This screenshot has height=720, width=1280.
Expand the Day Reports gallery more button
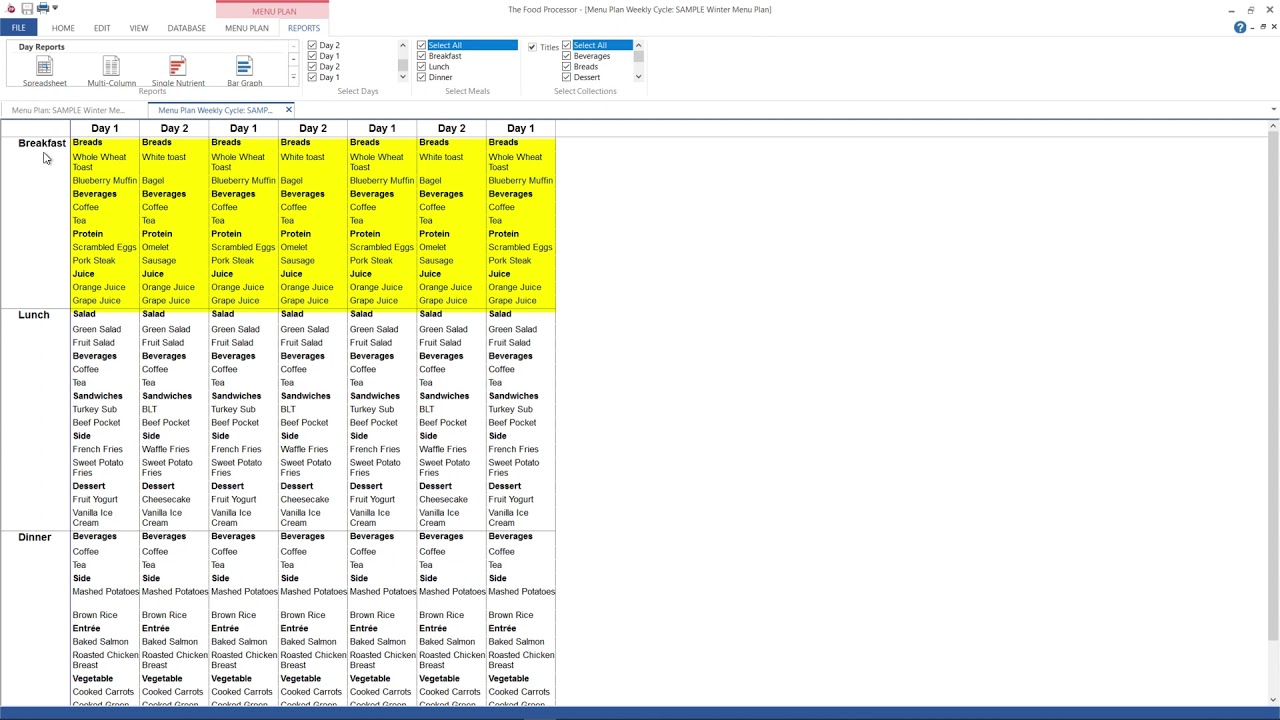(293, 78)
